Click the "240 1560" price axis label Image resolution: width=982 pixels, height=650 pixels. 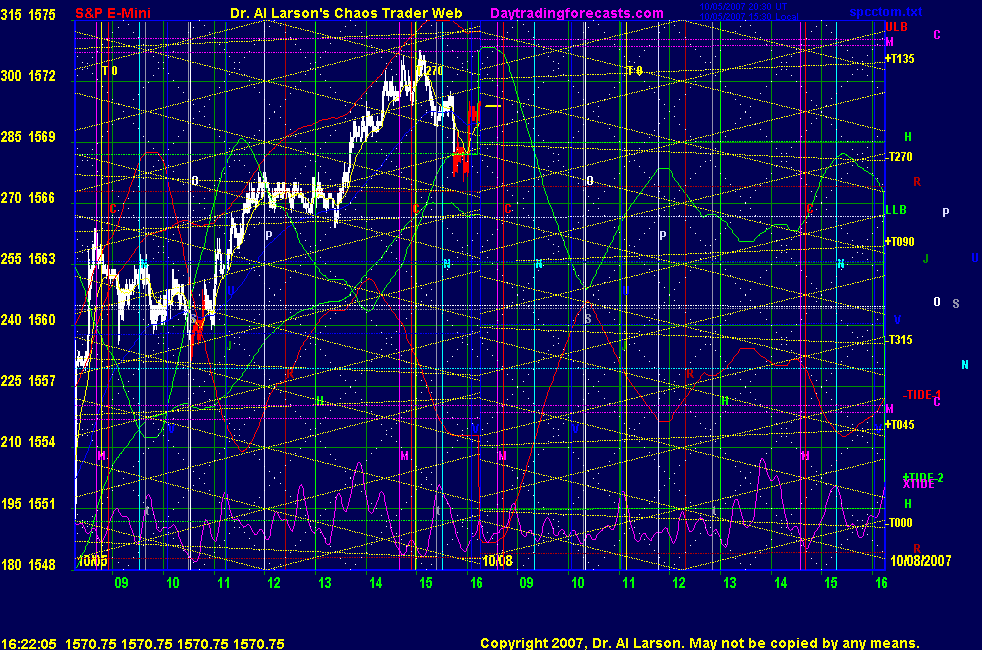point(28,320)
